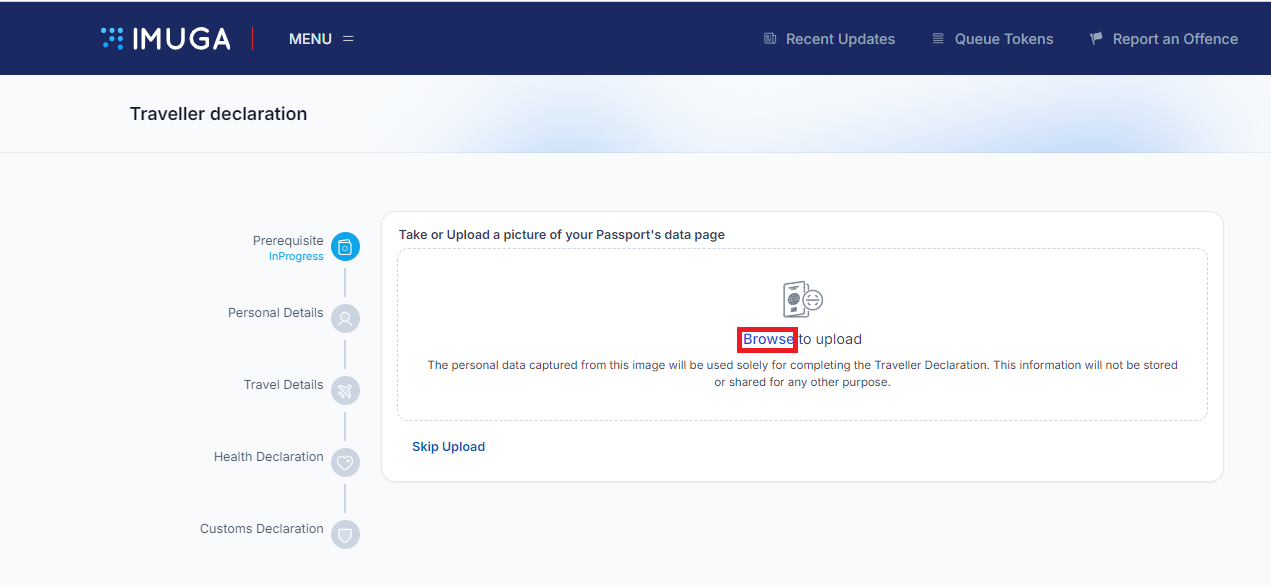1271x585 pixels.
Task: Click the passport disclaimer text in dropzone
Action: tap(802, 373)
